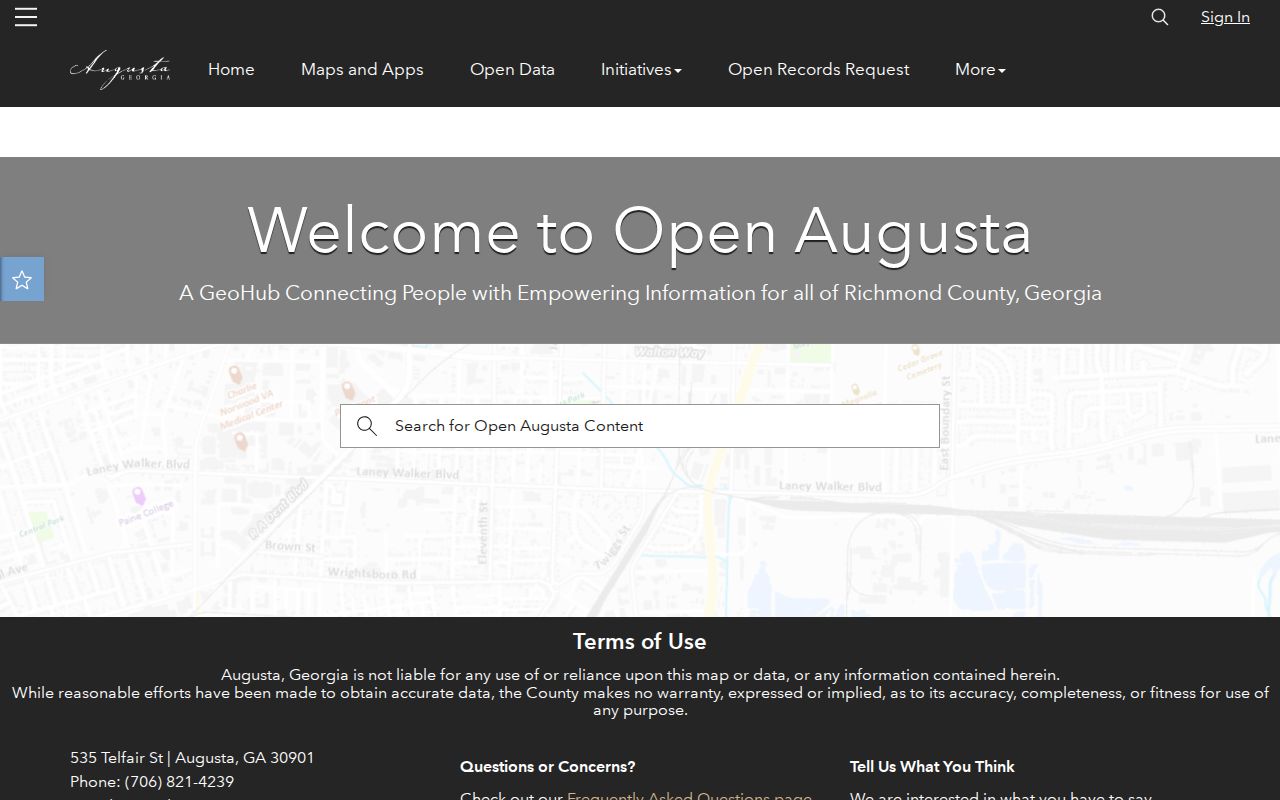Click the Terms of Use heading
Image resolution: width=1280 pixels, height=800 pixels.
coord(640,641)
